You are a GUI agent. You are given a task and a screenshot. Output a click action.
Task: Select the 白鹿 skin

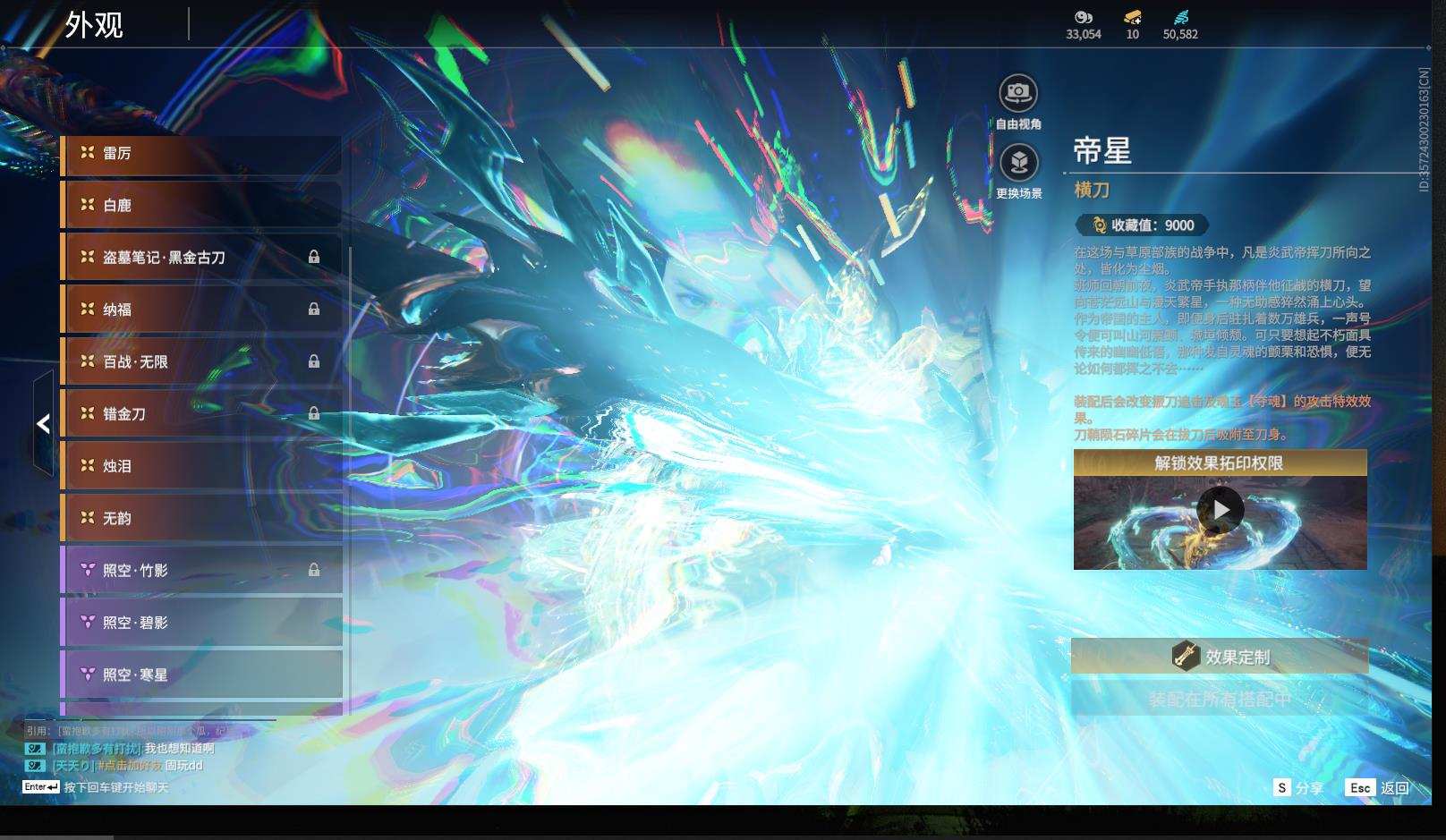pyautogui.click(x=202, y=206)
